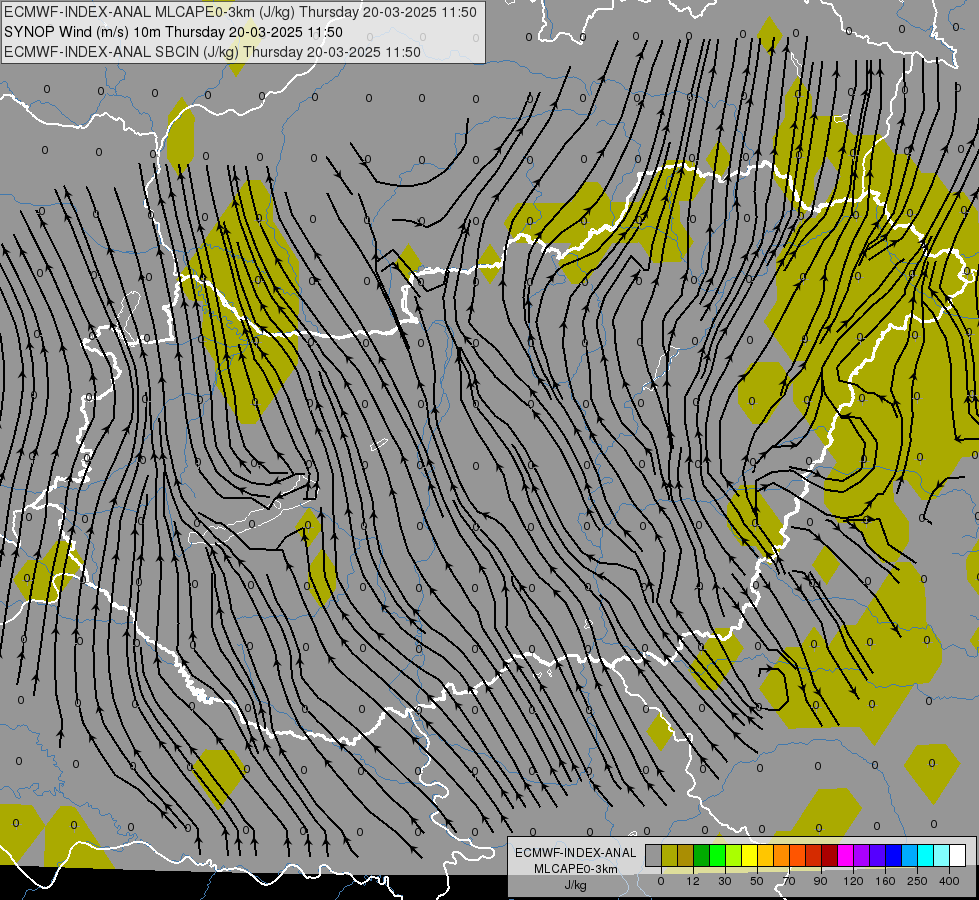Screen dimensions: 979x900
Task: Select the bright cyan legend swatch
Action: (x=926, y=855)
